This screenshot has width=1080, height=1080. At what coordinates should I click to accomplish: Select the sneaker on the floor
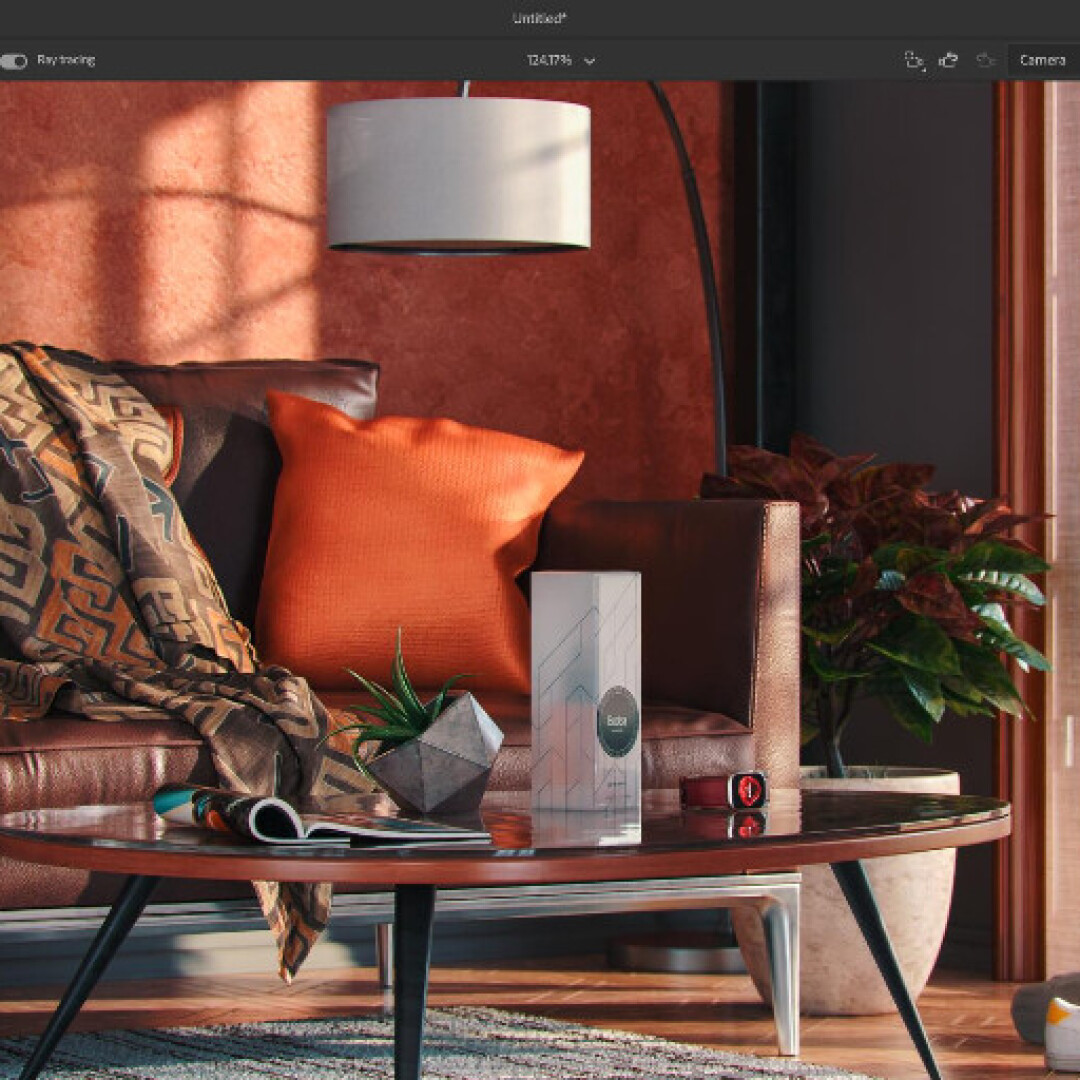click(x=1050, y=1020)
